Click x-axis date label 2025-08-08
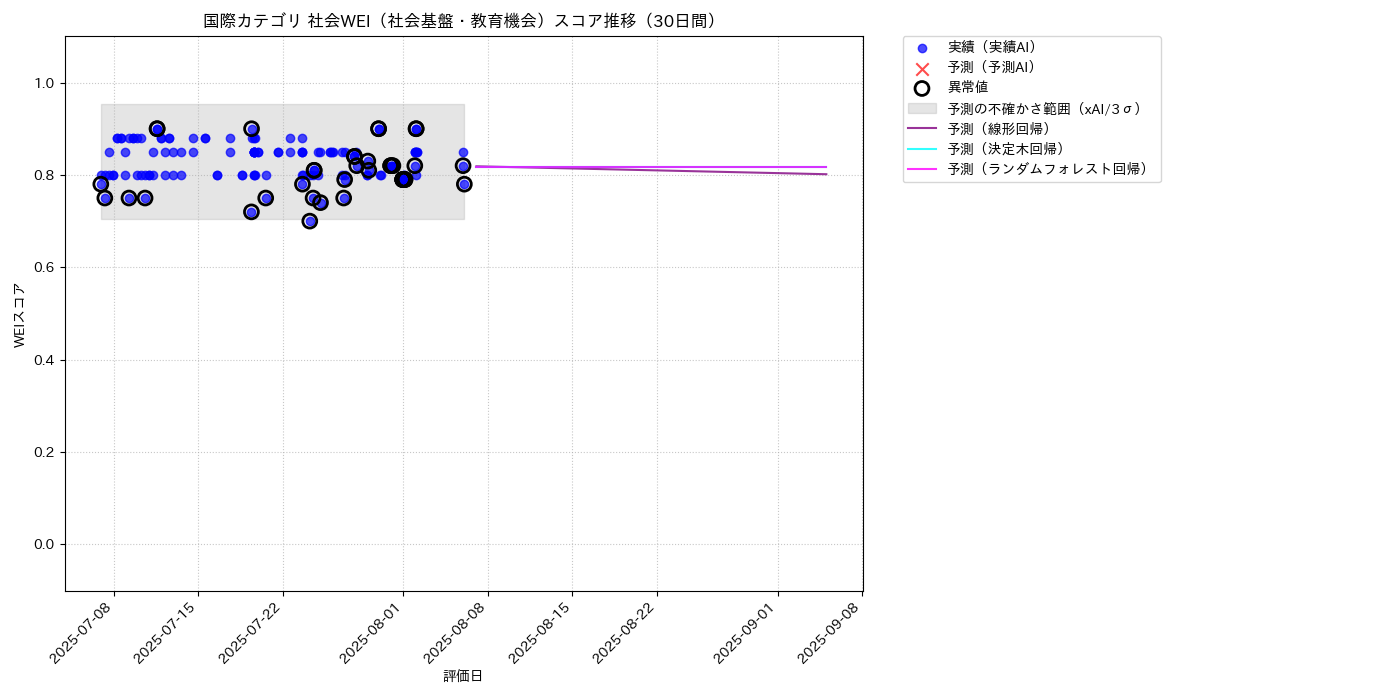Image resolution: width=1400 pixels, height=700 pixels. tap(457, 632)
